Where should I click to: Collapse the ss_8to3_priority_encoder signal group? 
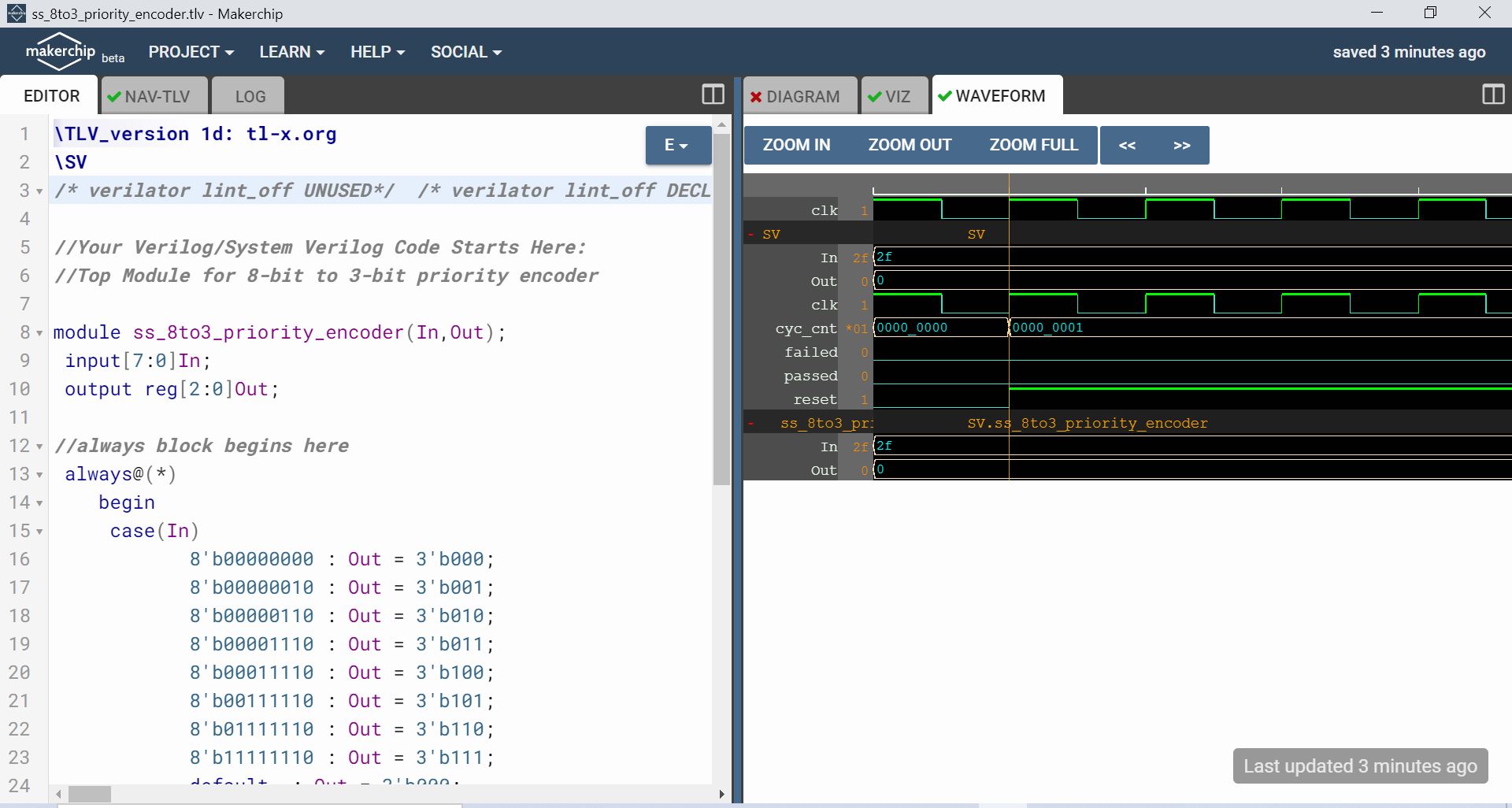750,423
